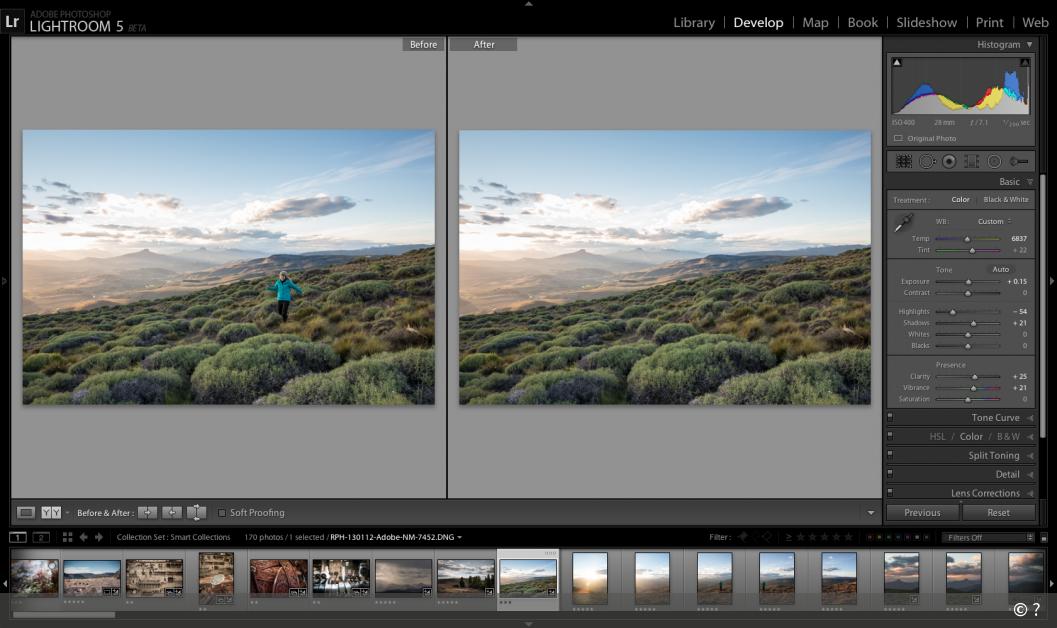Click the Previous button

click(922, 513)
